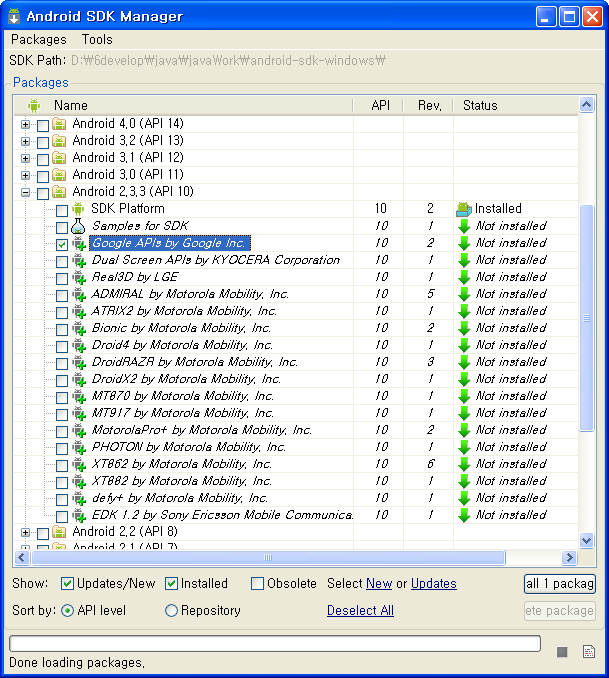Click the green download arrow for Samples for SDK

point(464,226)
